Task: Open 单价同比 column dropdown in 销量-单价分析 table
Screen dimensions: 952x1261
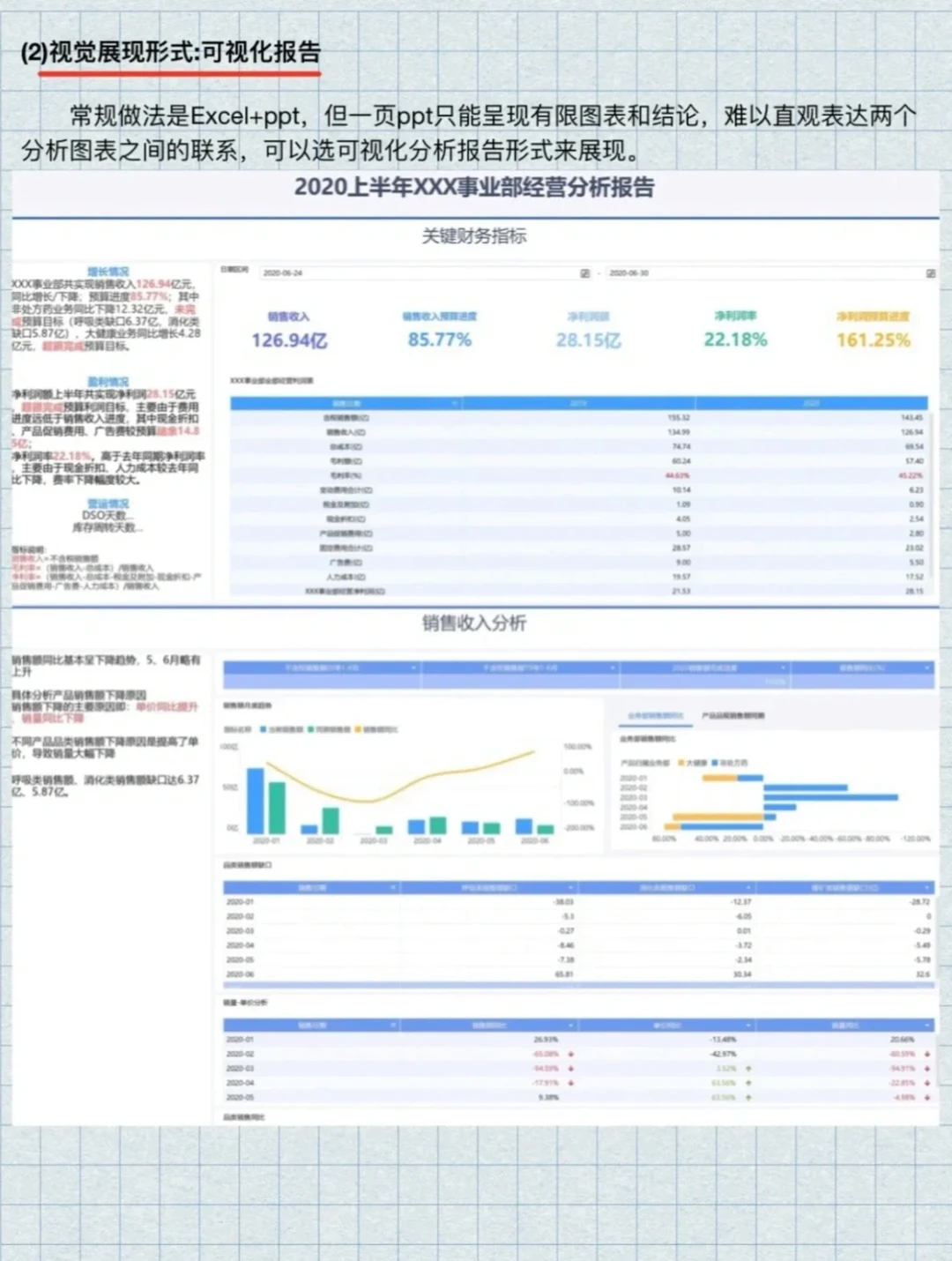Action: point(749,1026)
